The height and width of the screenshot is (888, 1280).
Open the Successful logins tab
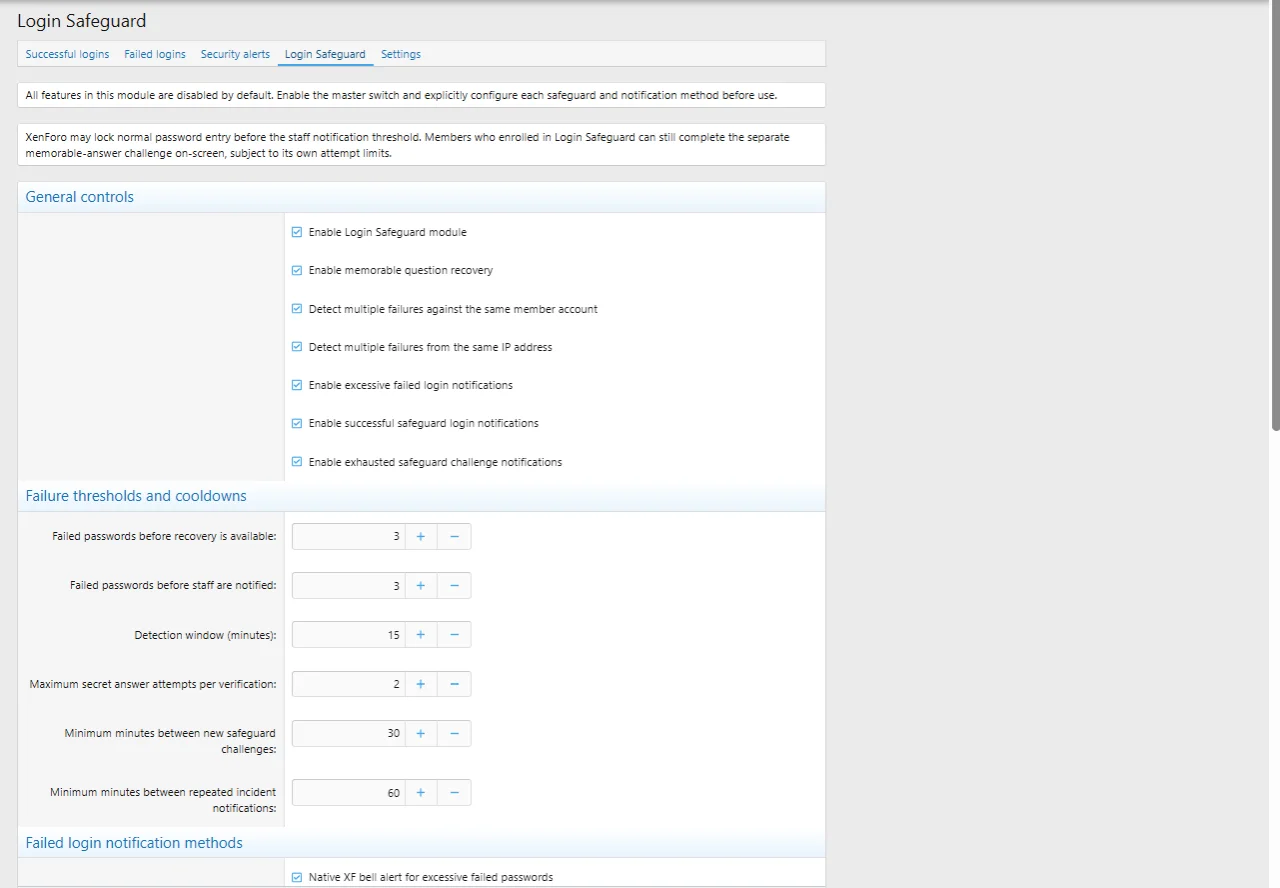tap(67, 54)
